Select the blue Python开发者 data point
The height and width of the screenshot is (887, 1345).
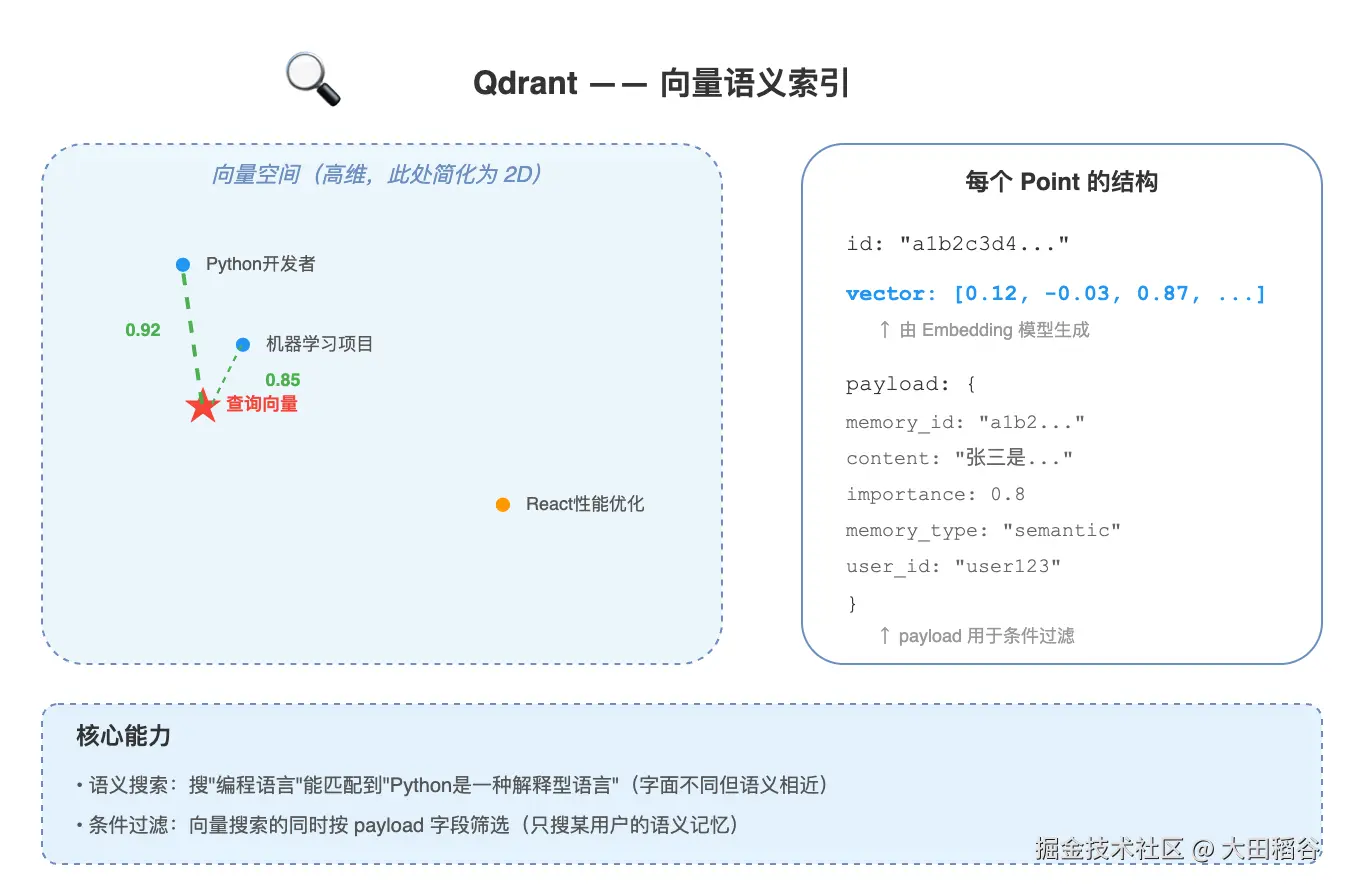183,264
